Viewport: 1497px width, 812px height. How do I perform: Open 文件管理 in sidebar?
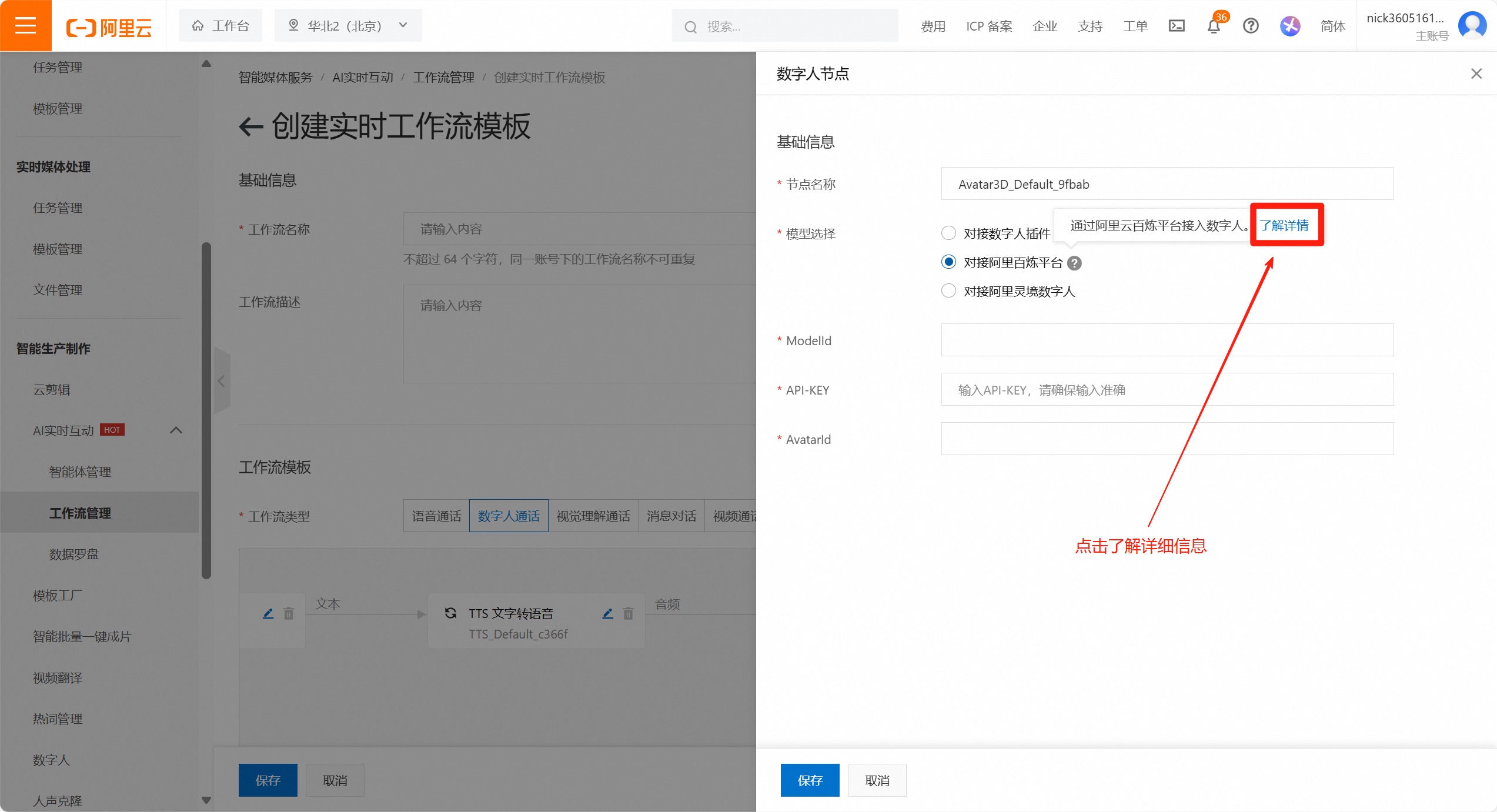pyautogui.click(x=58, y=290)
